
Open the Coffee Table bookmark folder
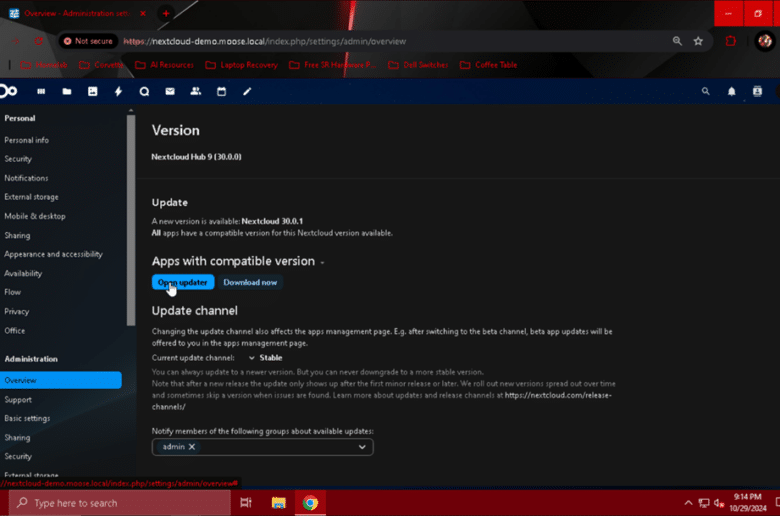(x=489, y=65)
